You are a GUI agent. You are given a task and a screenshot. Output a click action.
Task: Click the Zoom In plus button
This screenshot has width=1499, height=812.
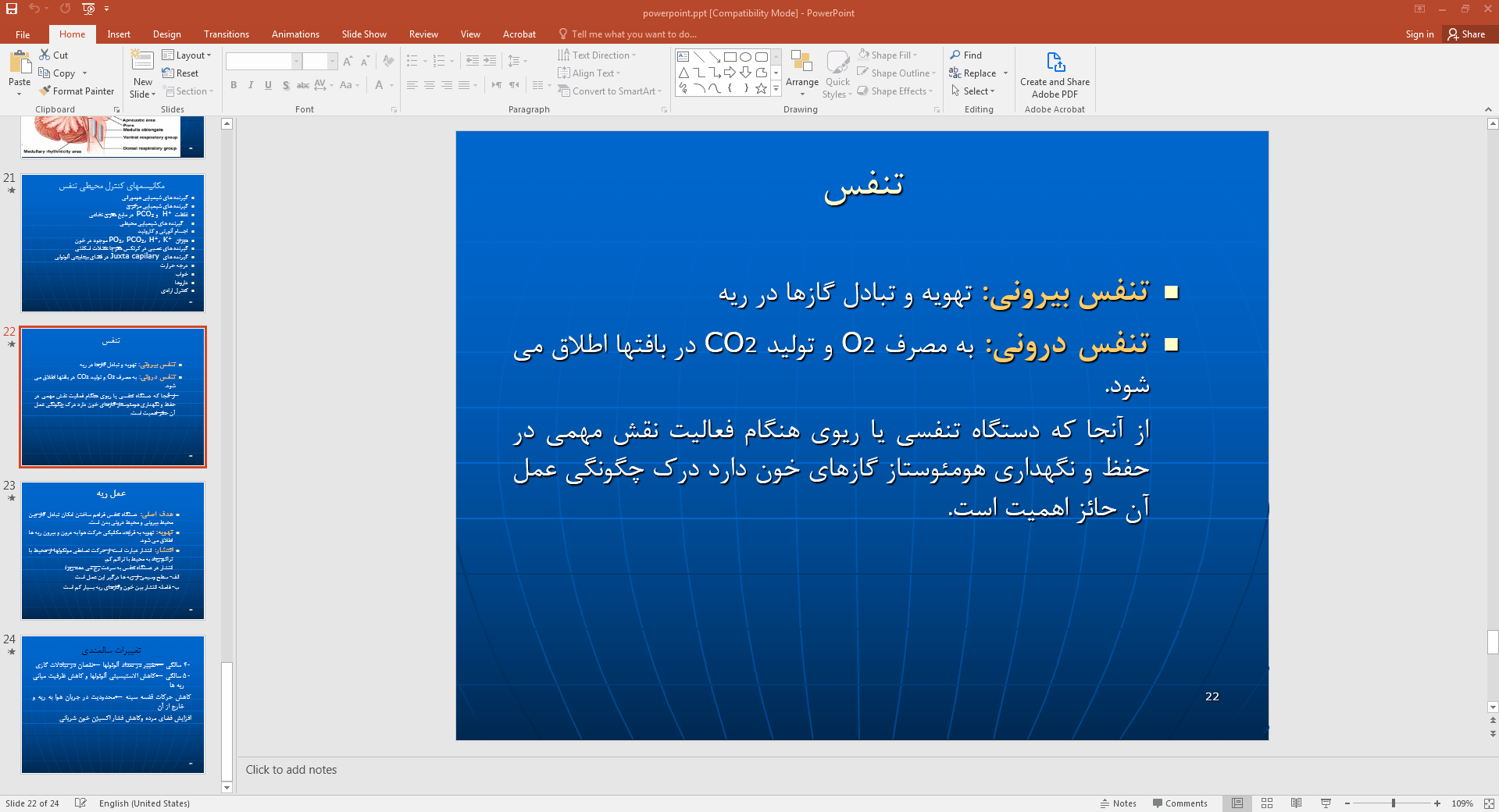tap(1437, 803)
